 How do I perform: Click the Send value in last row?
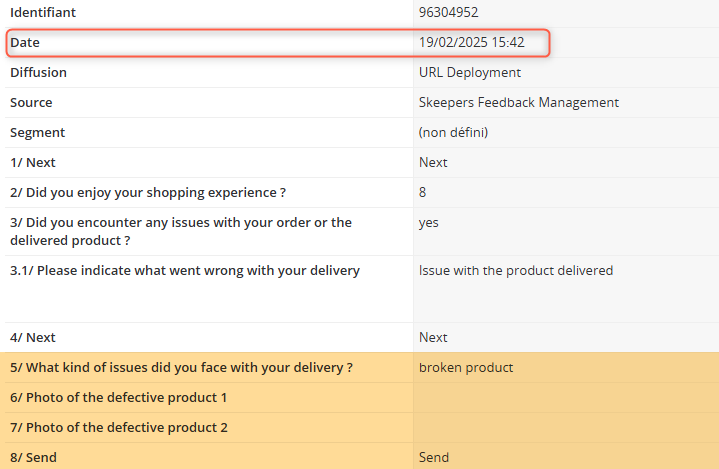[x=434, y=457]
